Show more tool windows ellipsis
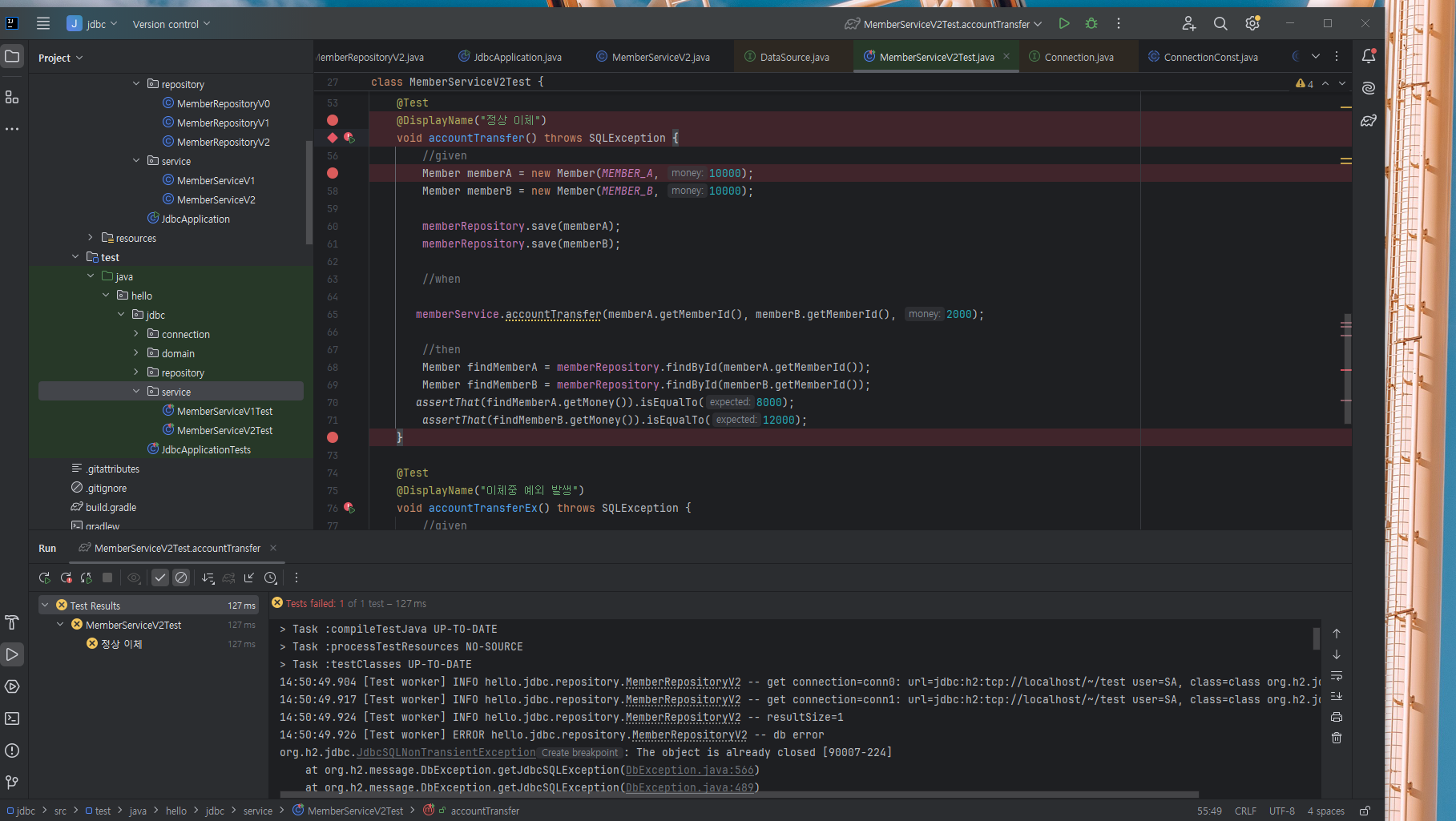The height and width of the screenshot is (821, 1456). 12,128
